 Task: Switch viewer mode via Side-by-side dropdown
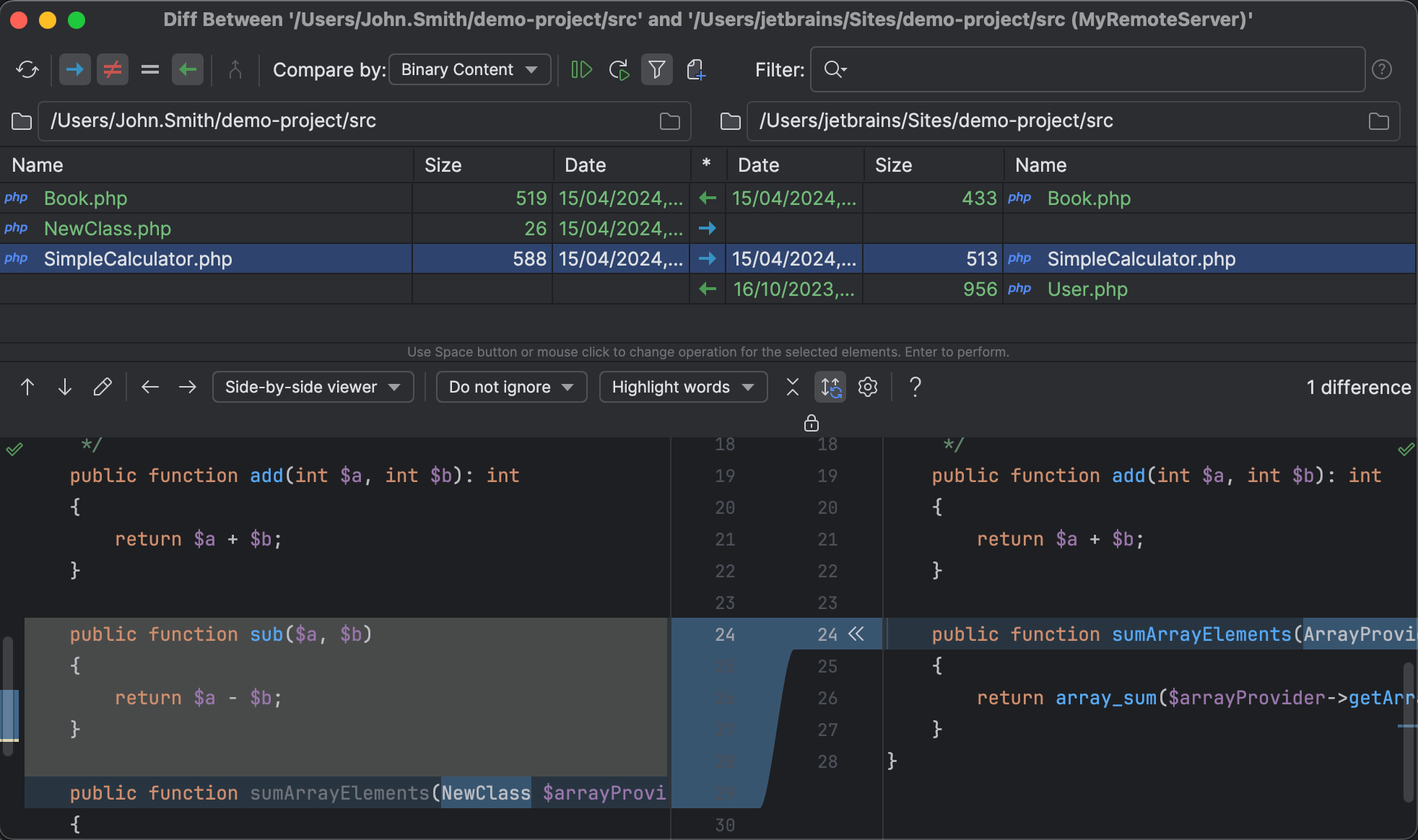pyautogui.click(x=313, y=387)
